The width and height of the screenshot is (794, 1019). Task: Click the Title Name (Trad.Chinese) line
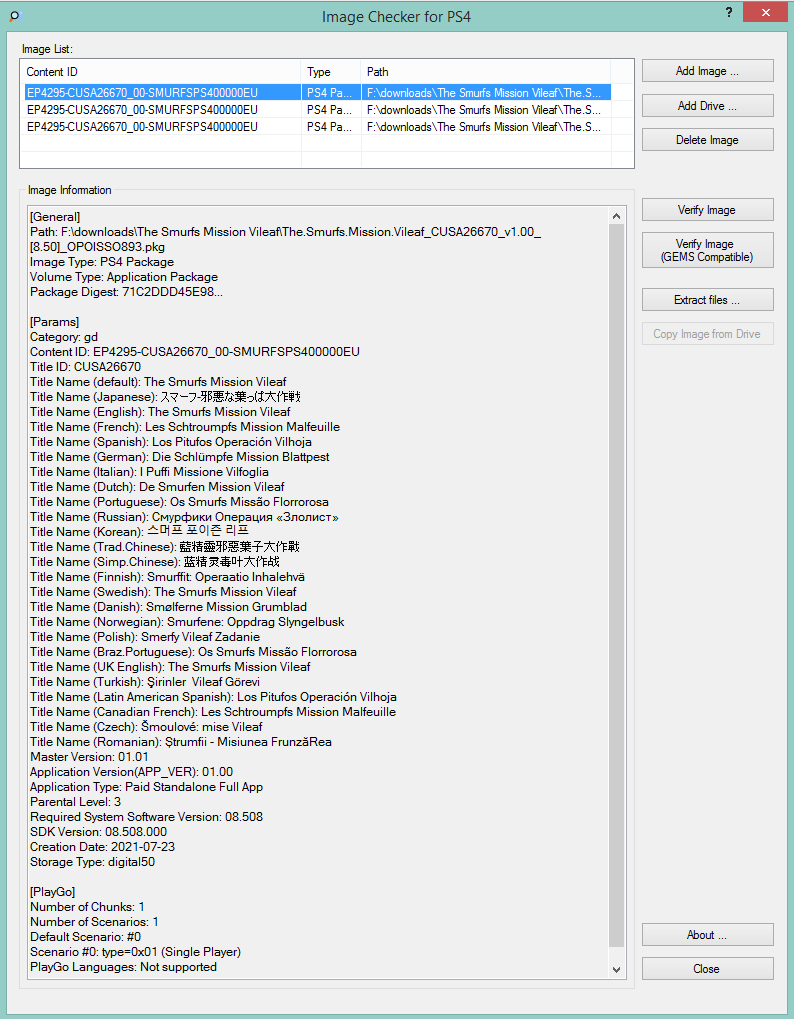pos(165,546)
